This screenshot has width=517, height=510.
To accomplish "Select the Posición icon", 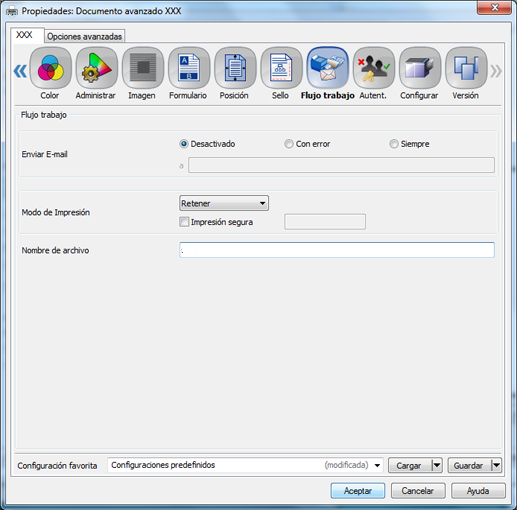I will pos(235,68).
